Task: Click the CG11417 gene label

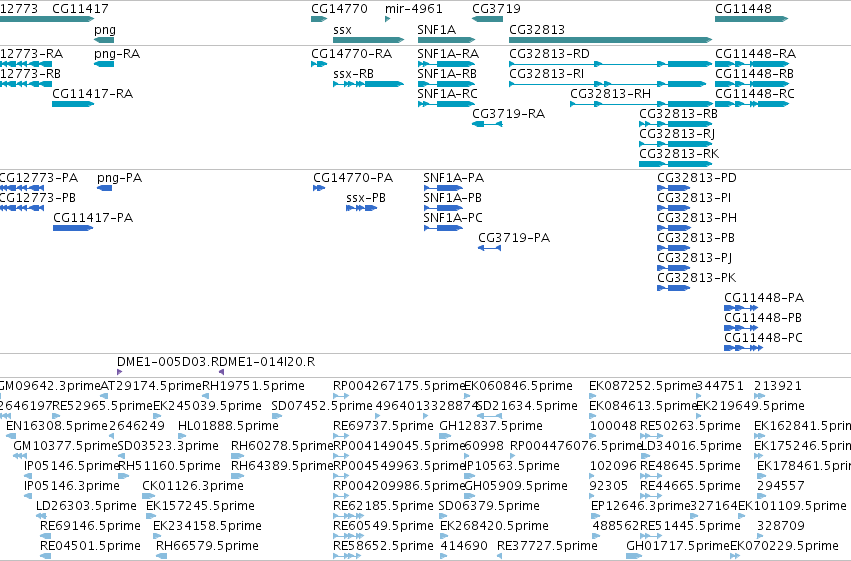Action: pyautogui.click(x=80, y=9)
